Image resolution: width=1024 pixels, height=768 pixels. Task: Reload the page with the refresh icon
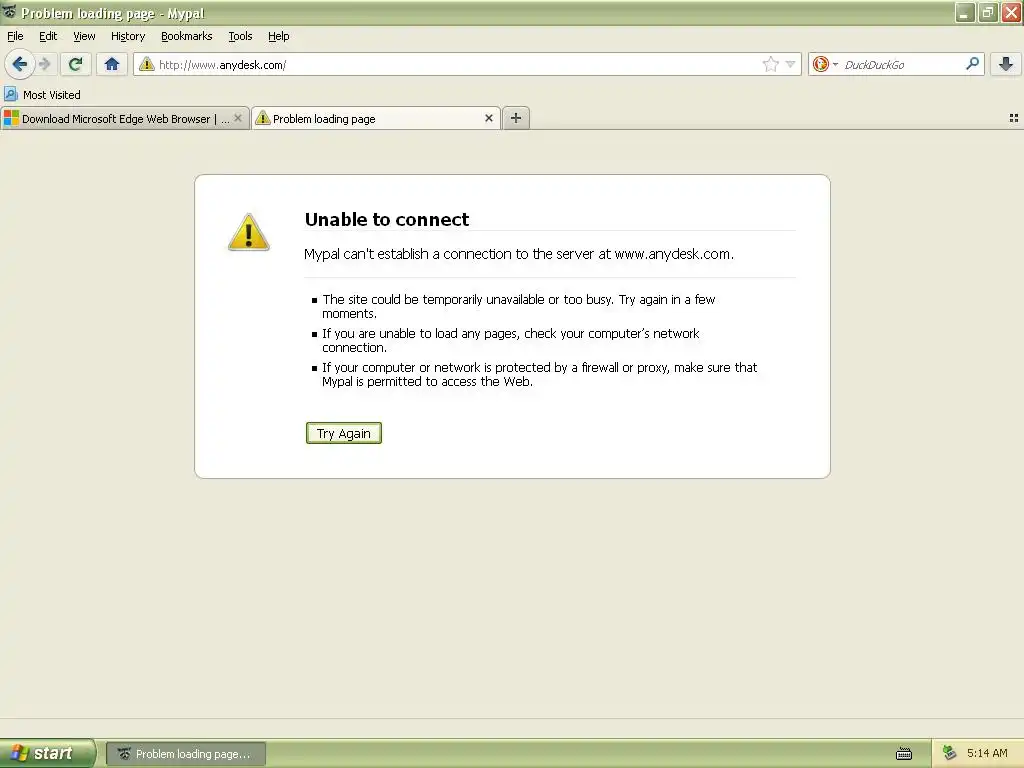[x=75, y=64]
